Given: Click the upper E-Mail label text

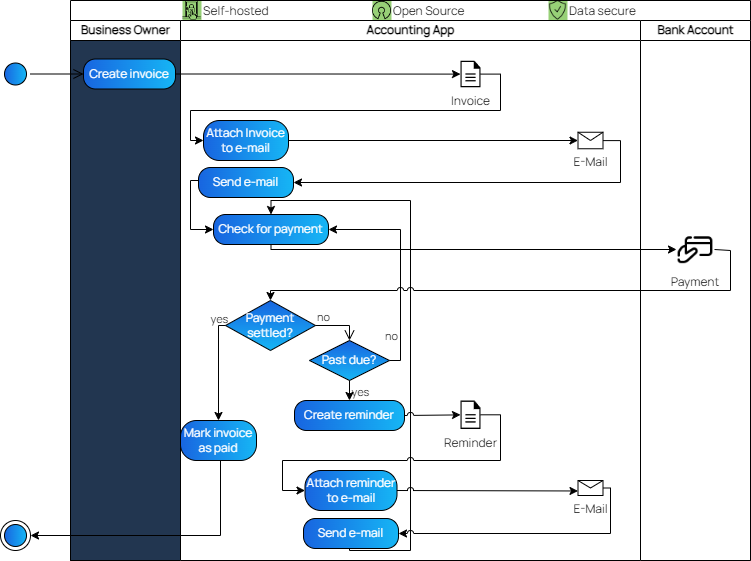Looking at the screenshot, I should (x=590, y=162).
